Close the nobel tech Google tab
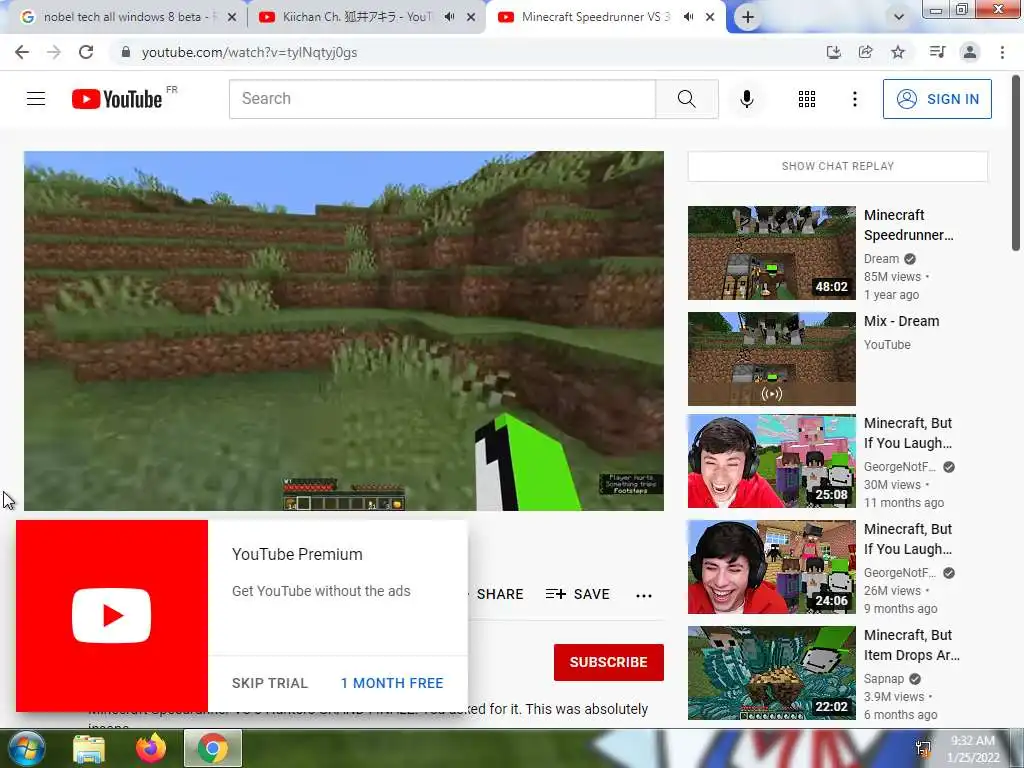1024x768 pixels. coord(232,18)
